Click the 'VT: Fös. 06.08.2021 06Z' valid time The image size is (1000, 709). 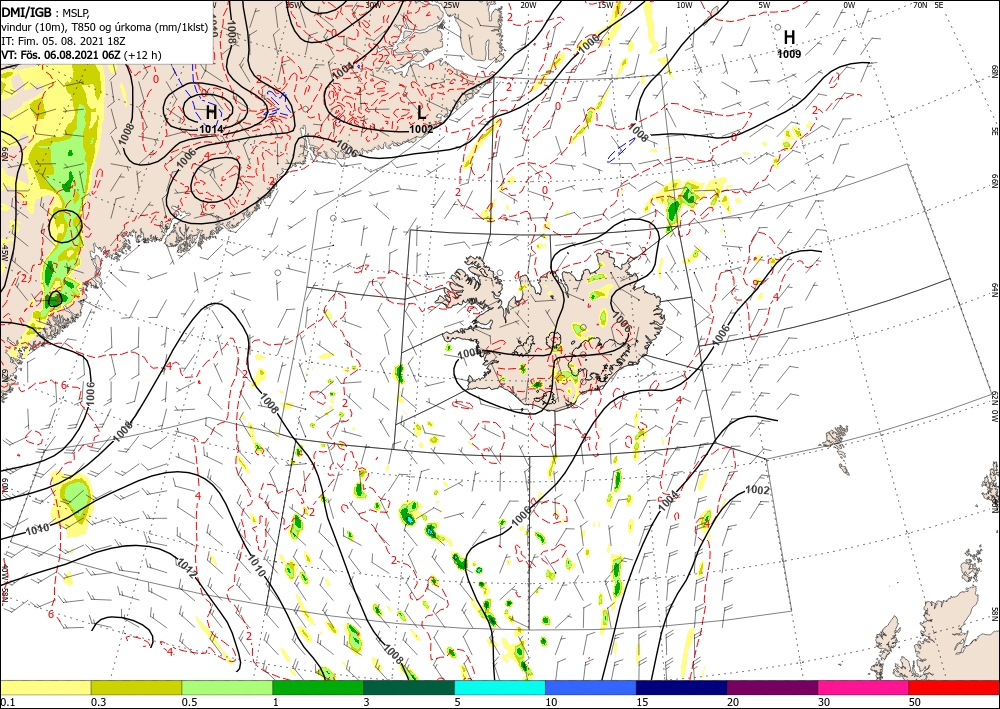[61, 55]
